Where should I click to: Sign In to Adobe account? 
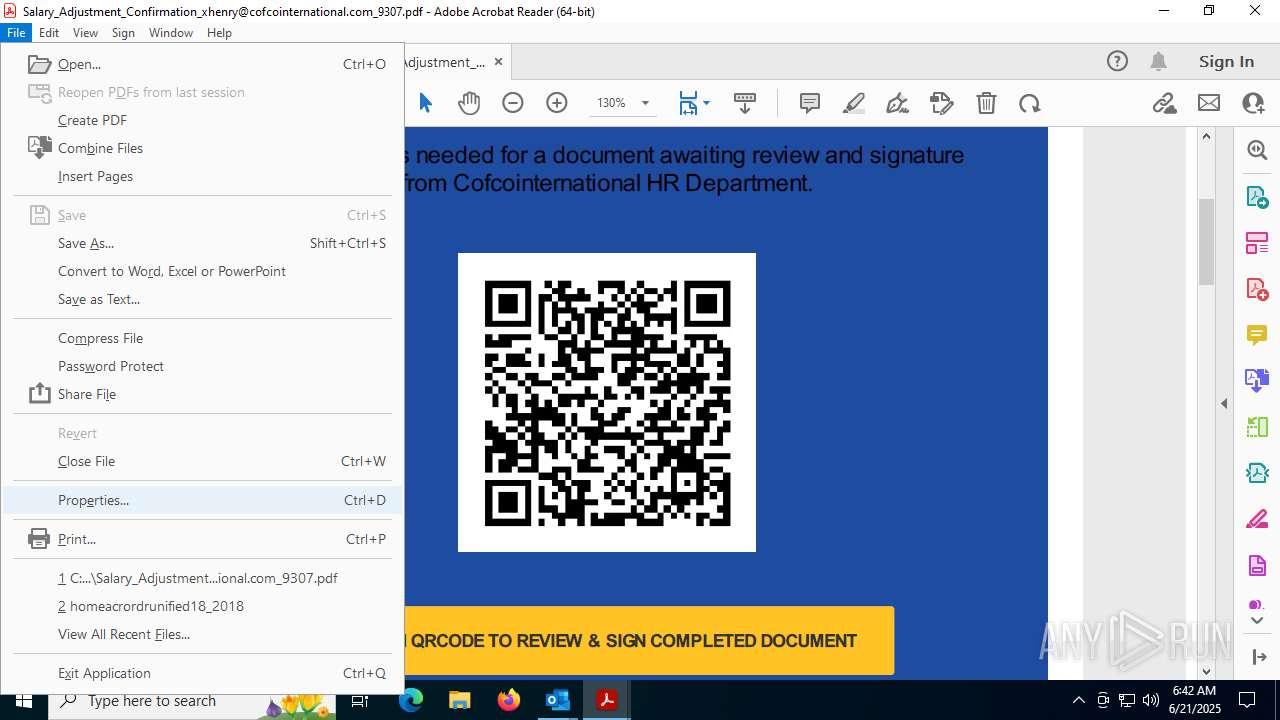pyautogui.click(x=1226, y=61)
